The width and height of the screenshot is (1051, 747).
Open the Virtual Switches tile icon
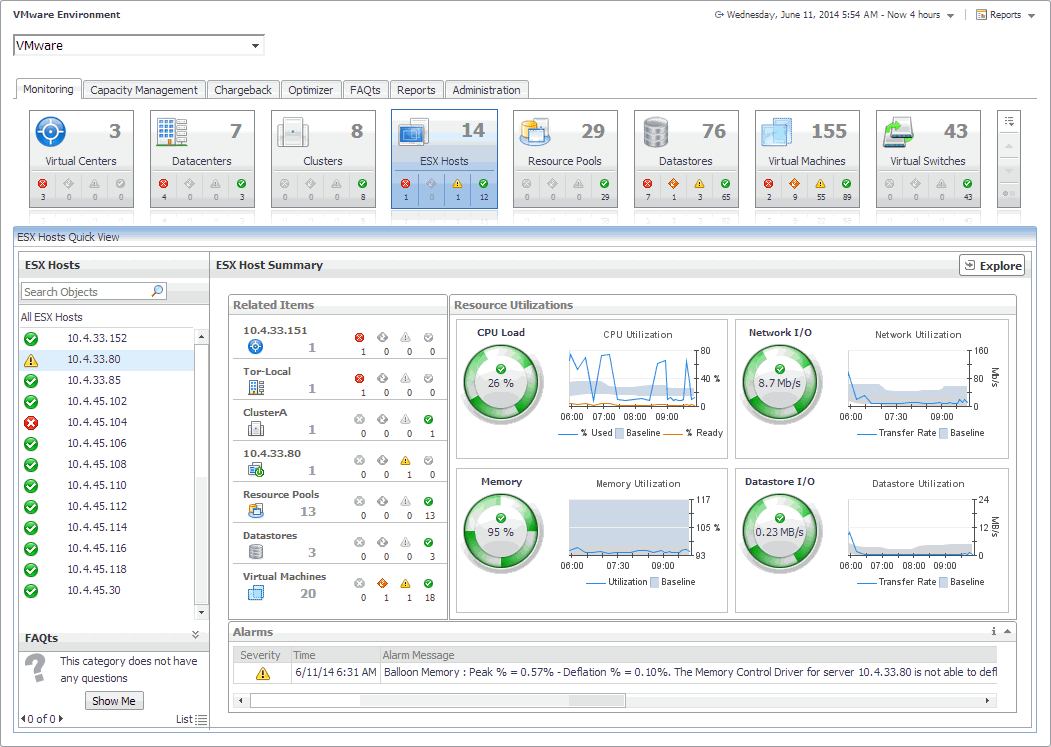coord(898,132)
